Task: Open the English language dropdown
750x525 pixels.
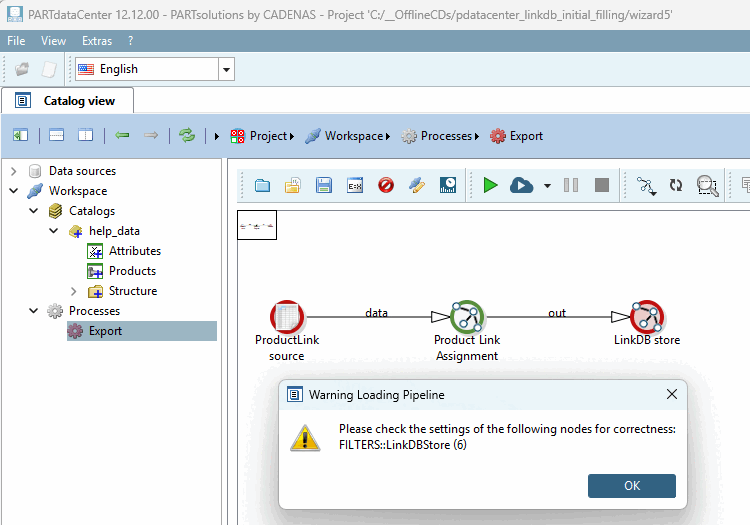Action: pos(226,70)
